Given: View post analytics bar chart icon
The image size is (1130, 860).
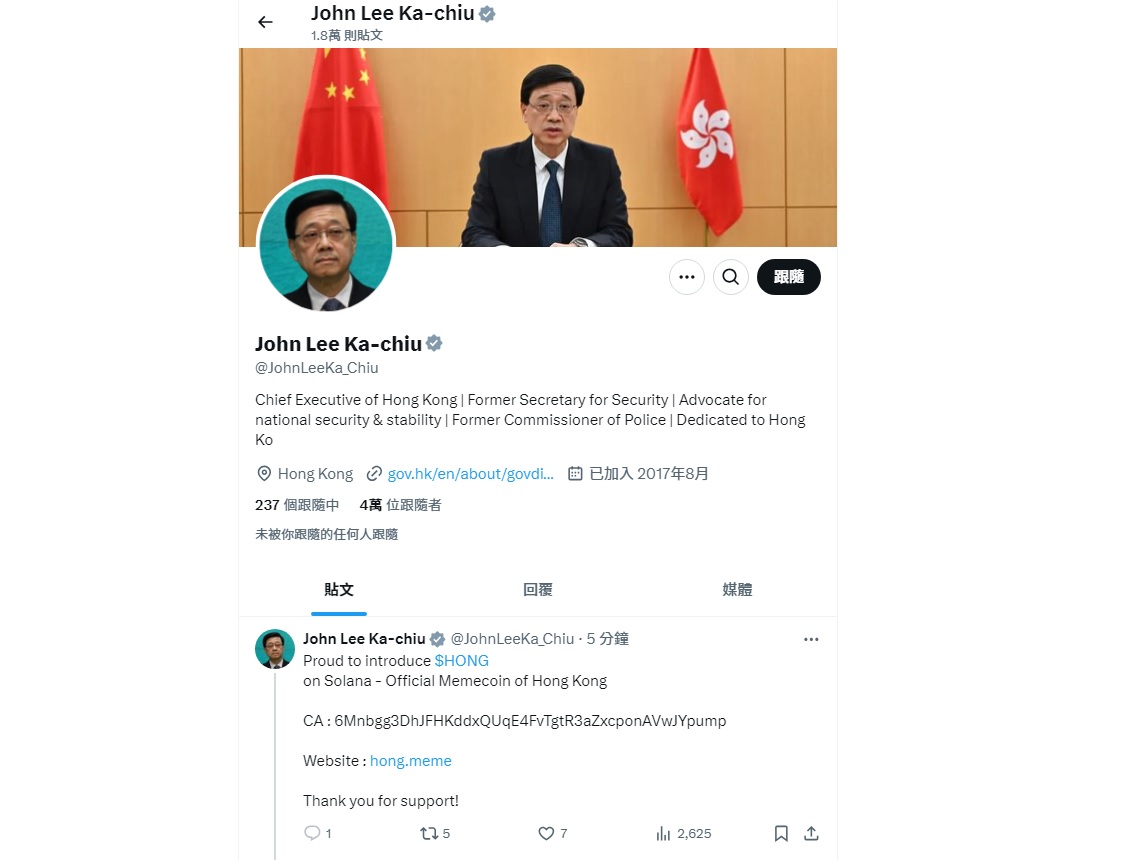Looking at the screenshot, I should coord(663,834).
